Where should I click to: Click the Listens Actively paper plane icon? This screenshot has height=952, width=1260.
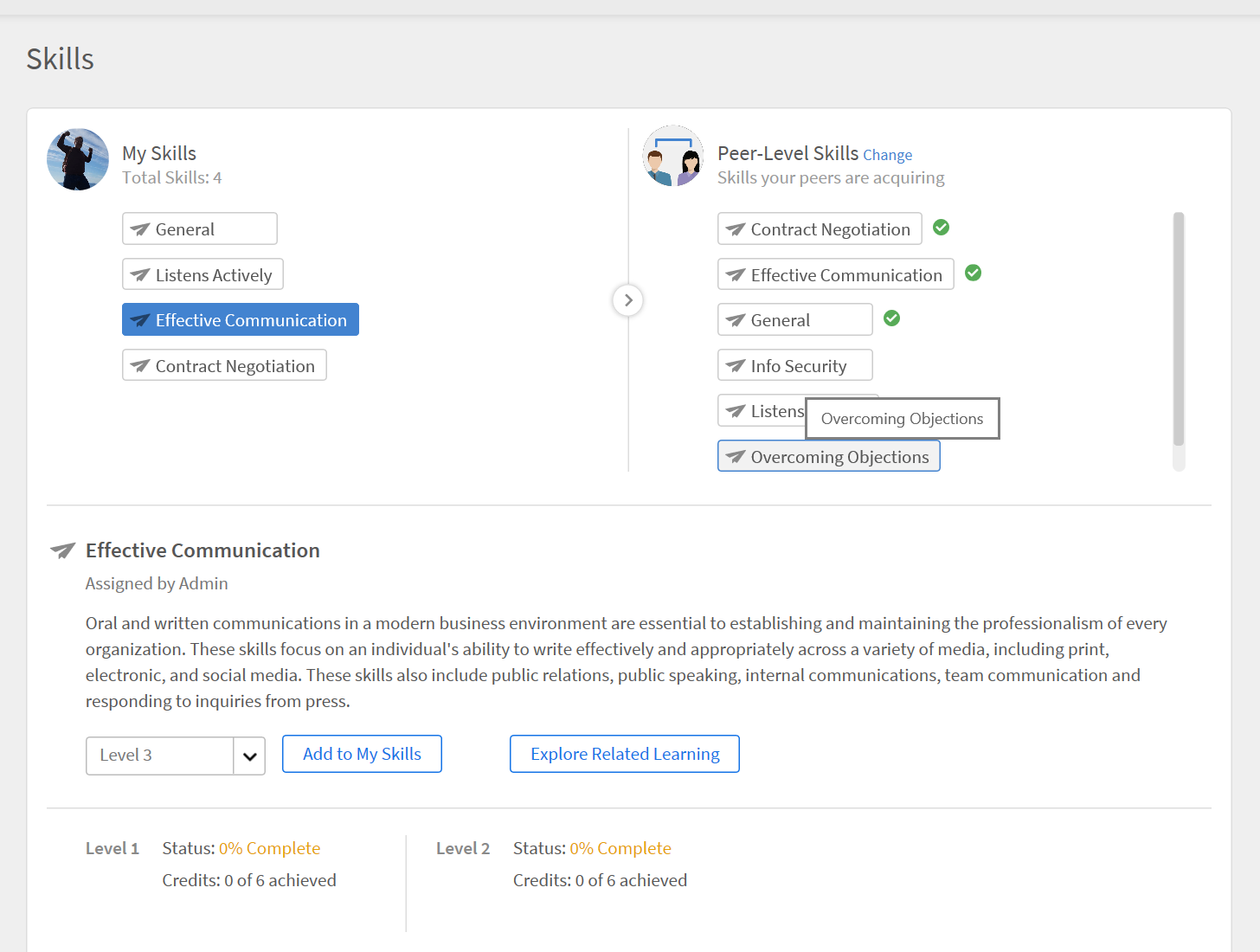(140, 275)
